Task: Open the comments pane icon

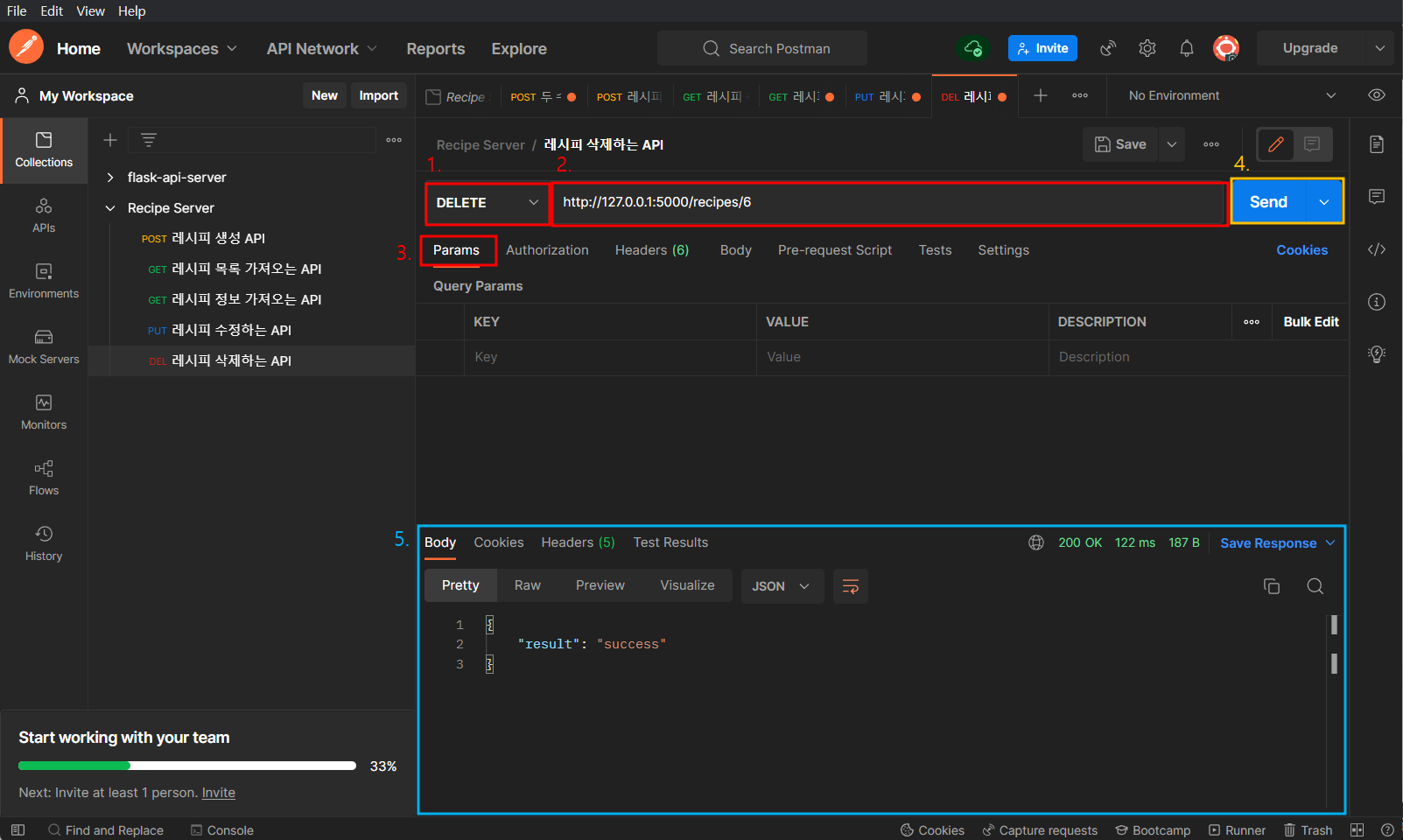Action: click(1377, 197)
